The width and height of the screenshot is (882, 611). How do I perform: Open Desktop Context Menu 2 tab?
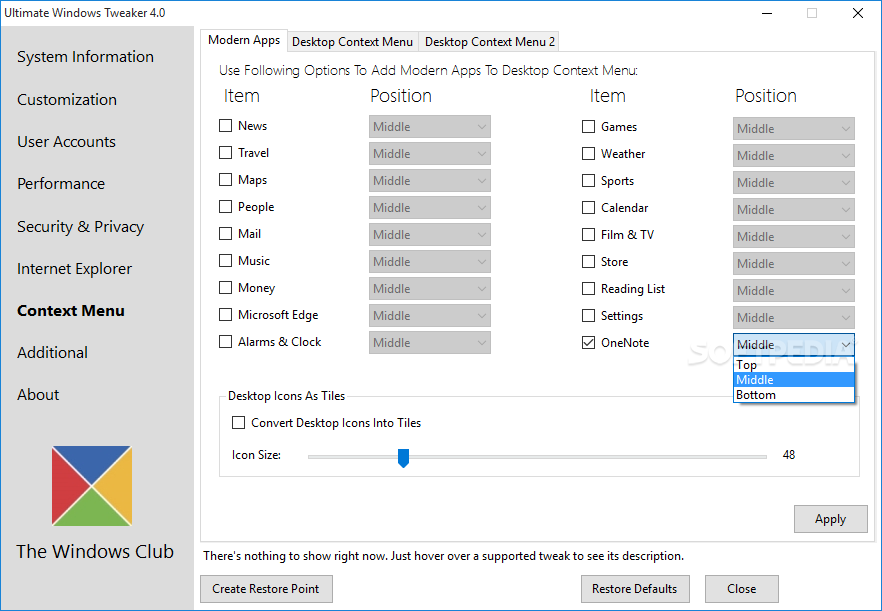pyautogui.click(x=489, y=42)
